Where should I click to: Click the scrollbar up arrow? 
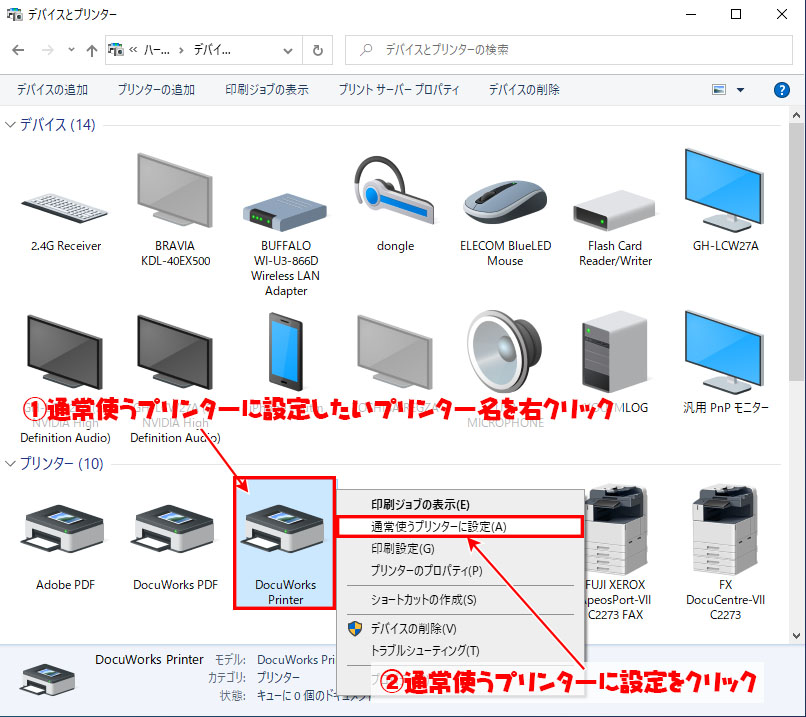pos(796,116)
